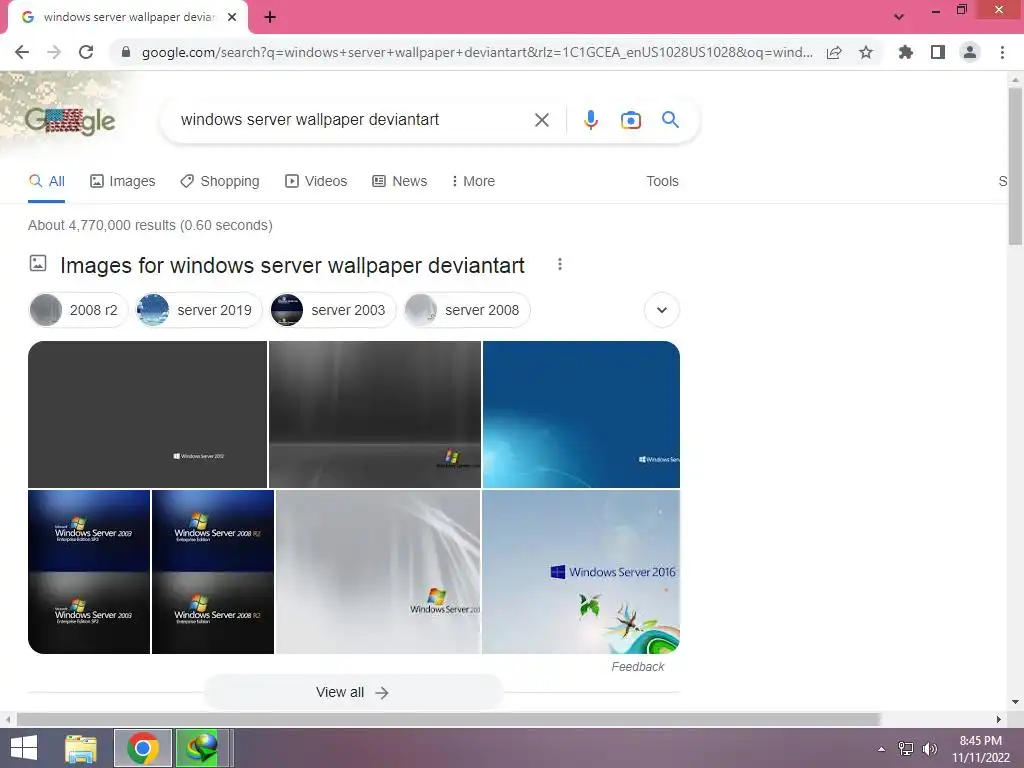
Task: Open Windows Server 2008 R2 Enterprise thumbnail
Action: click(x=213, y=571)
